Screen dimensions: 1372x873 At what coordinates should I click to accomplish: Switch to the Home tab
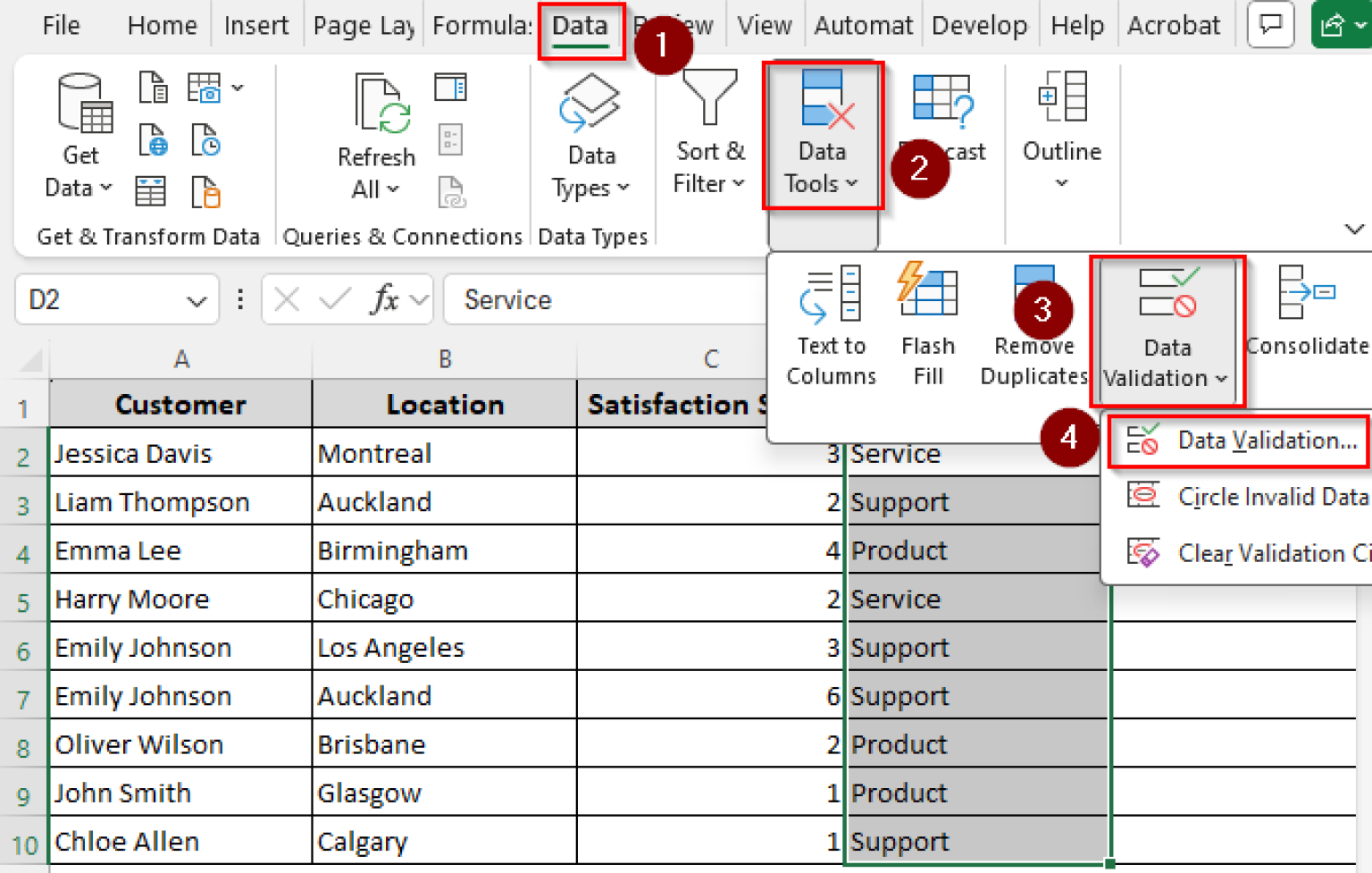(161, 25)
